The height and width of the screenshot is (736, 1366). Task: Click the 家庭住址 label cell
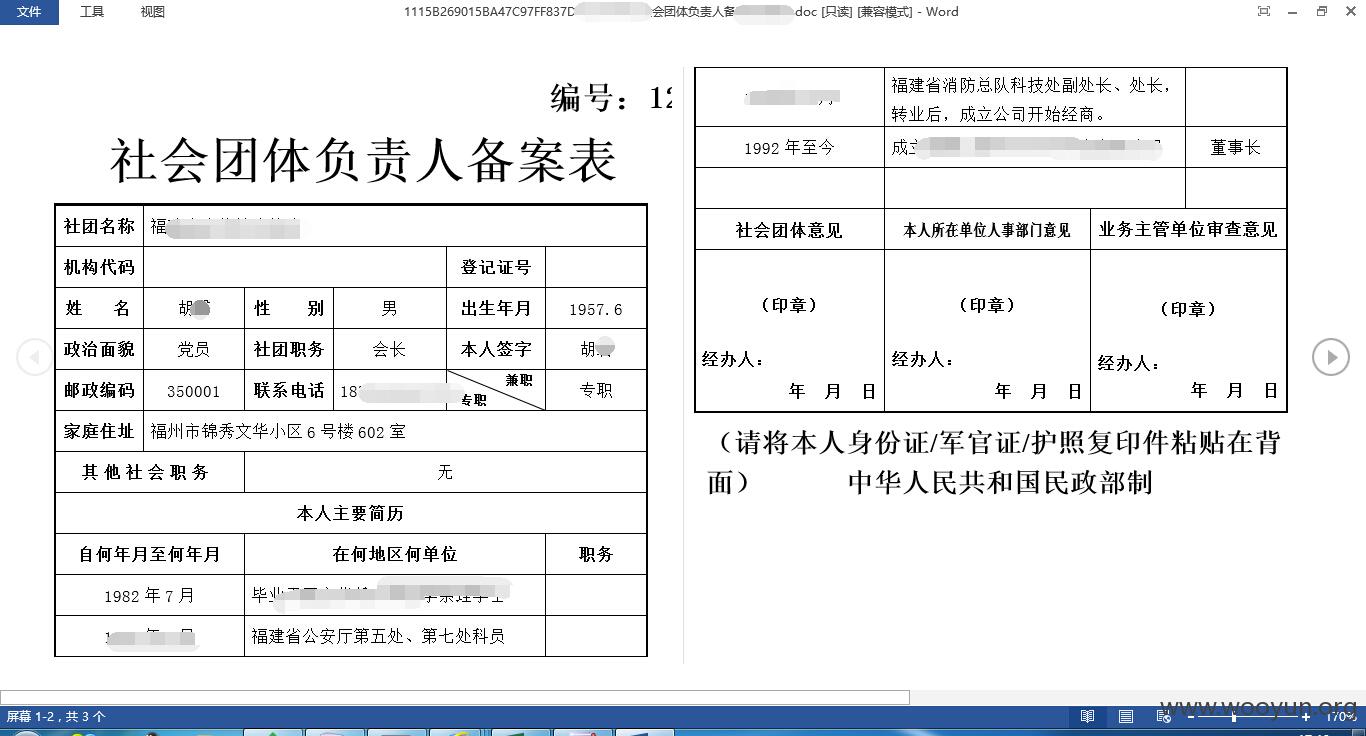[x=99, y=431]
